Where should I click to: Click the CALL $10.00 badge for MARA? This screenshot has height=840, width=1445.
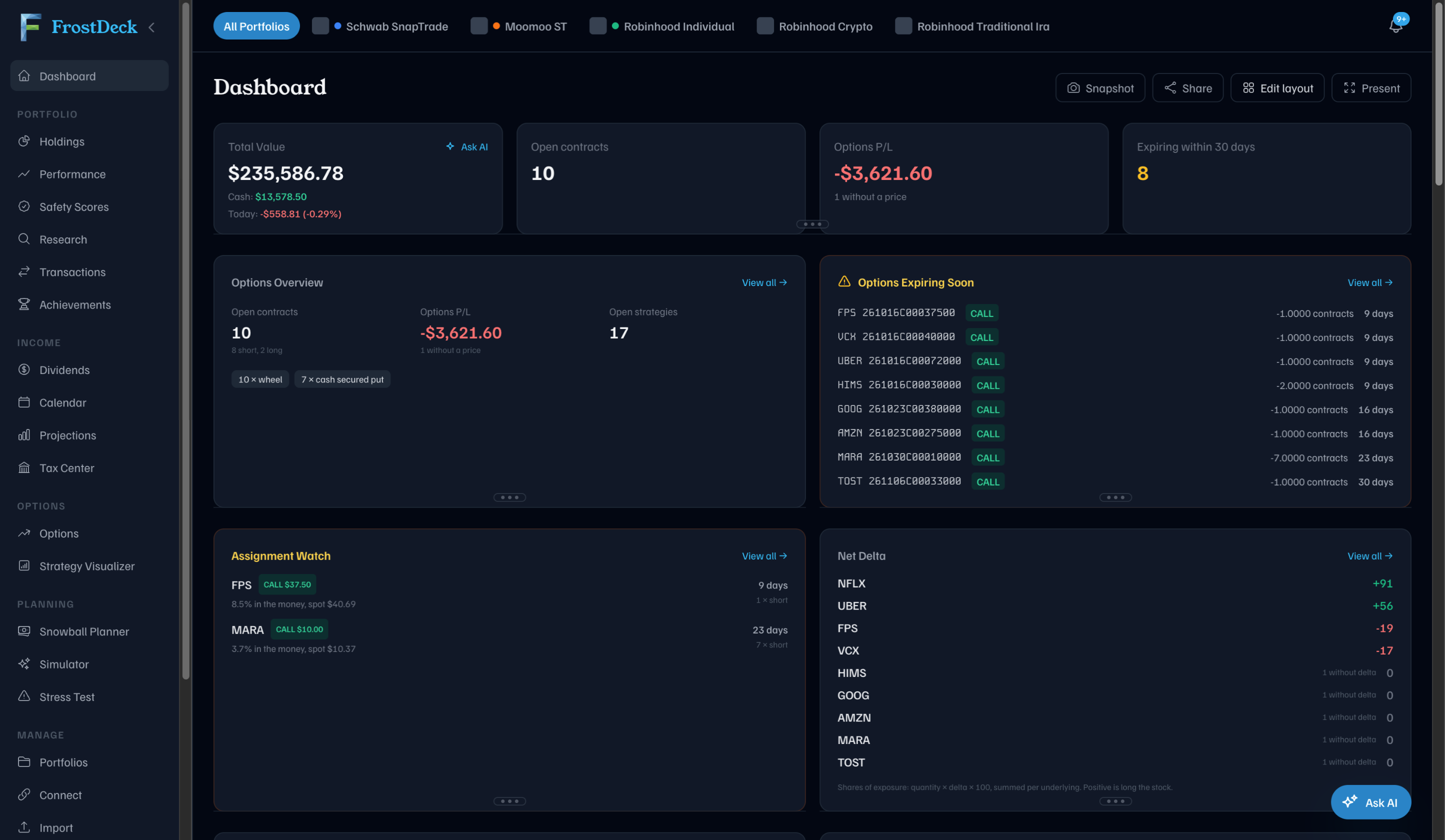[299, 629]
